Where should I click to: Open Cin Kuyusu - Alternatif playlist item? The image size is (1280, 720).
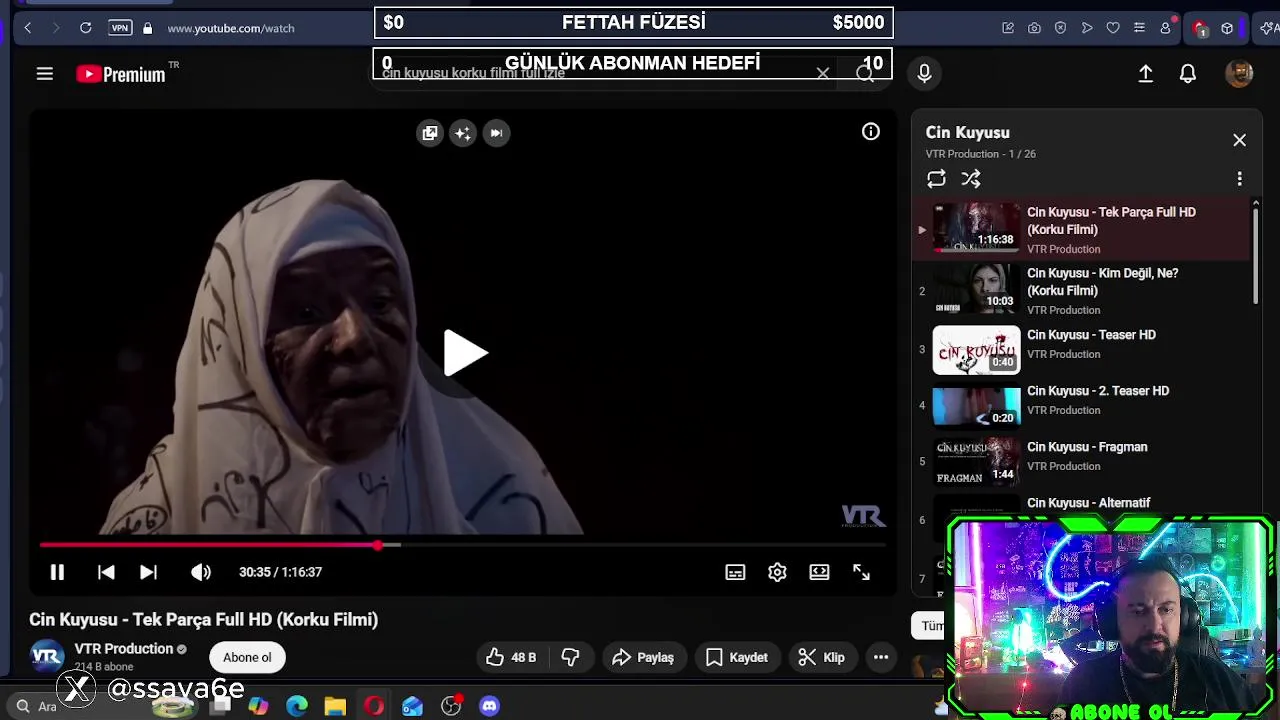(1088, 503)
